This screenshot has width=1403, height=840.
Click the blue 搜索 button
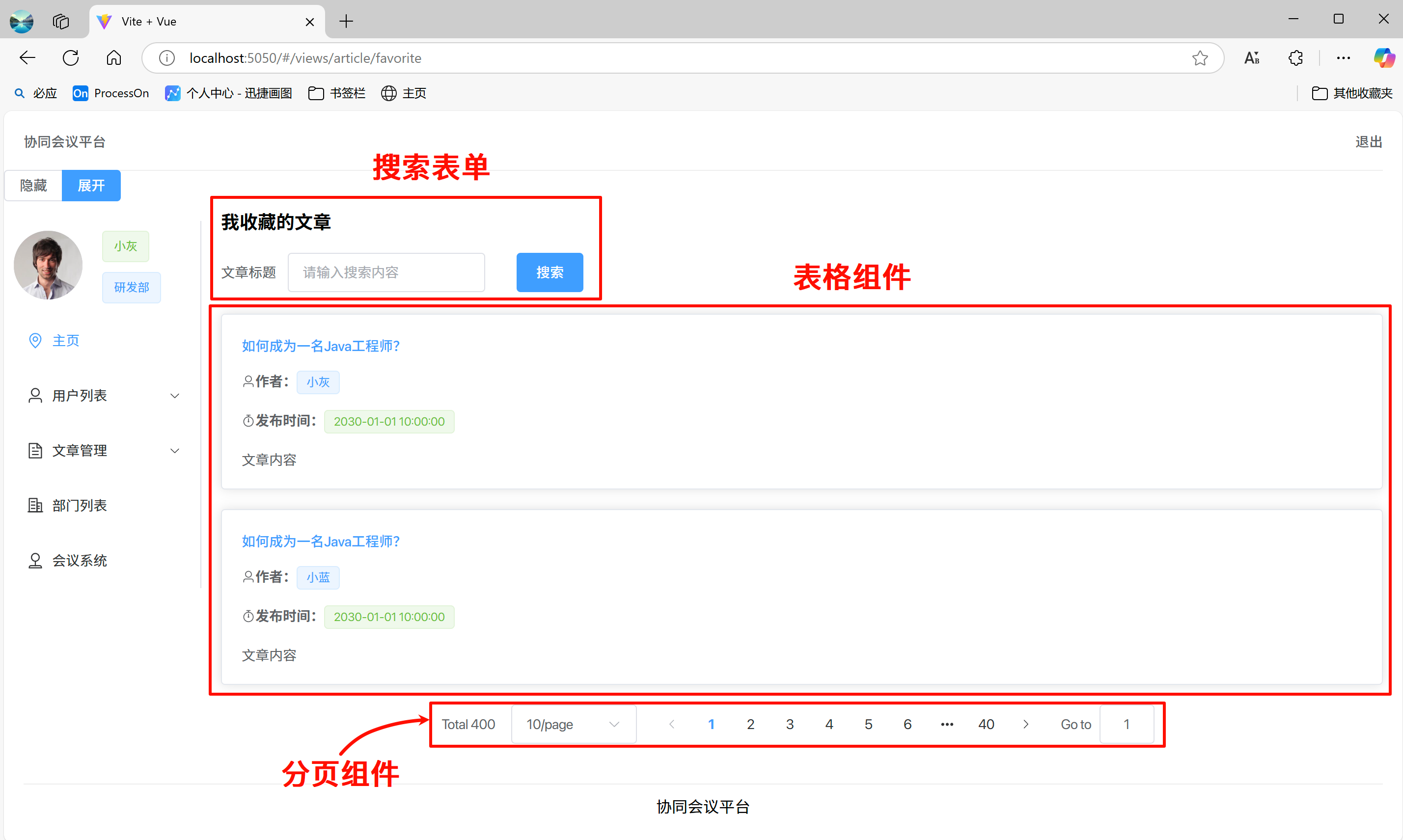click(x=549, y=272)
